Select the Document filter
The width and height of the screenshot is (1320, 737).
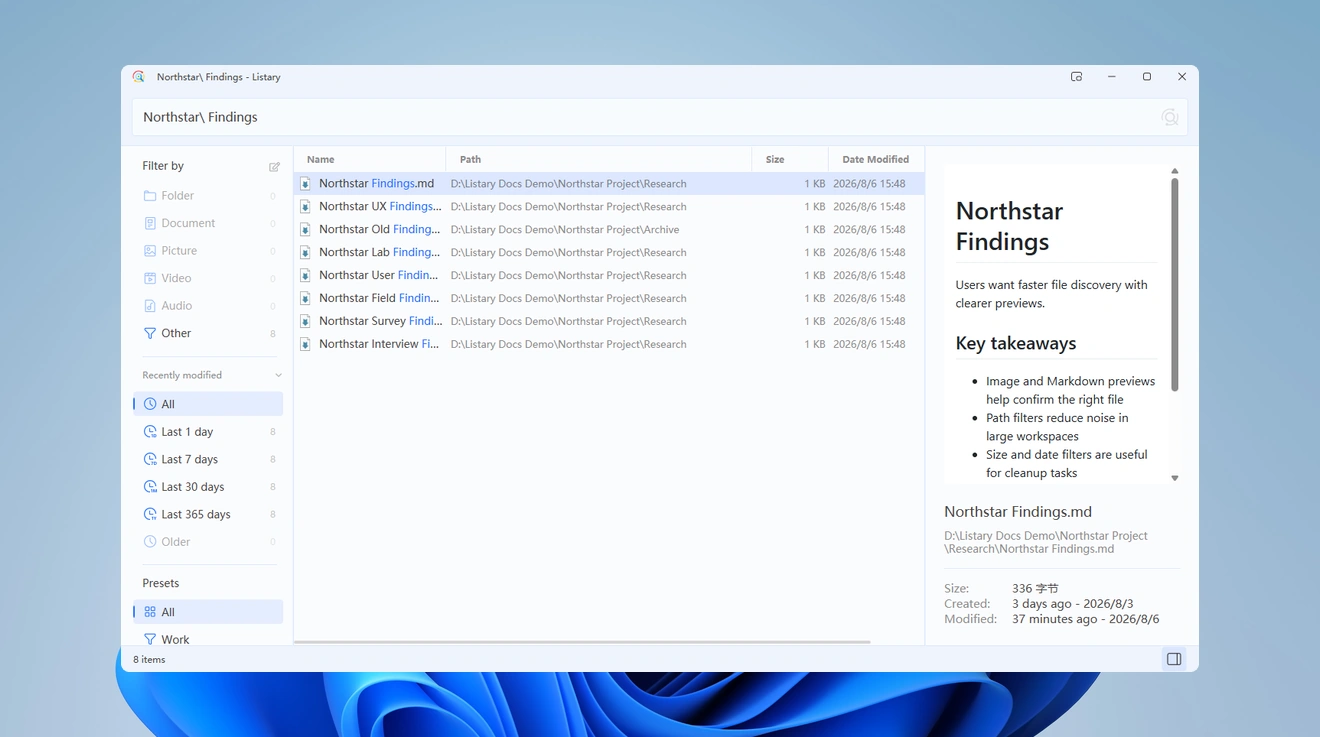click(208, 223)
